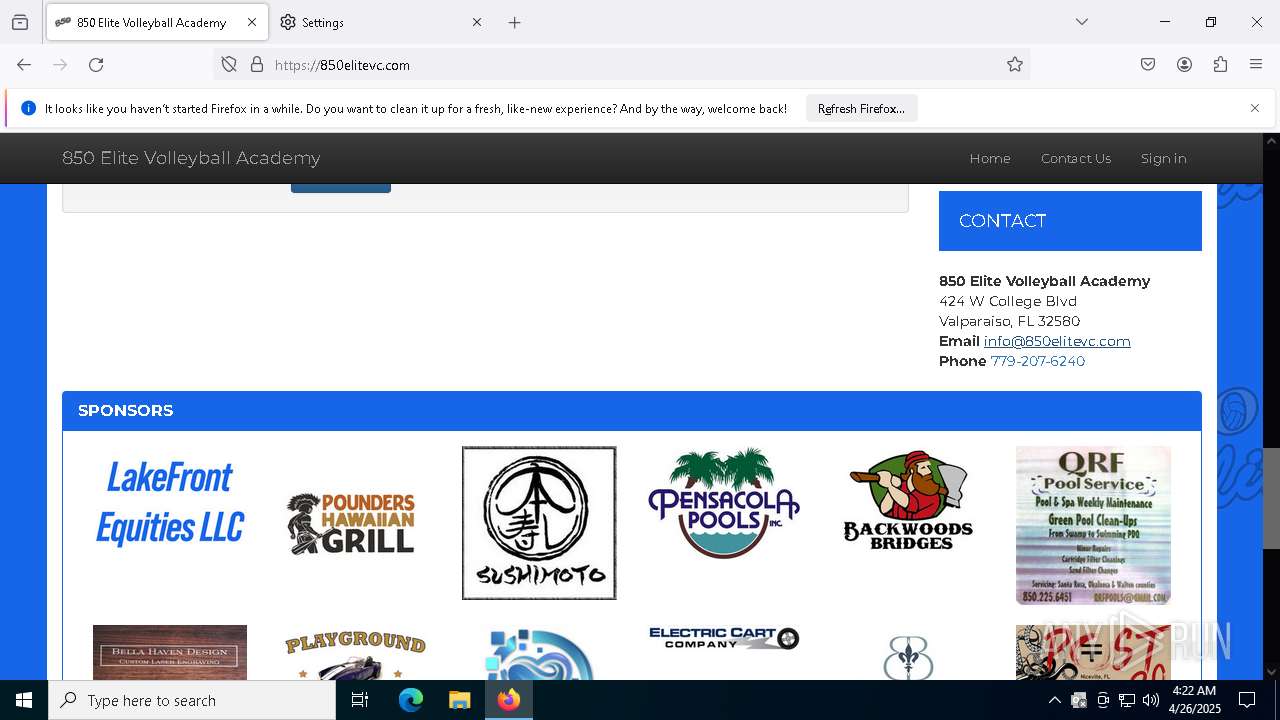Dismiss the Firefox refresh notification bar
This screenshot has width=1280, height=720.
[1255, 108]
